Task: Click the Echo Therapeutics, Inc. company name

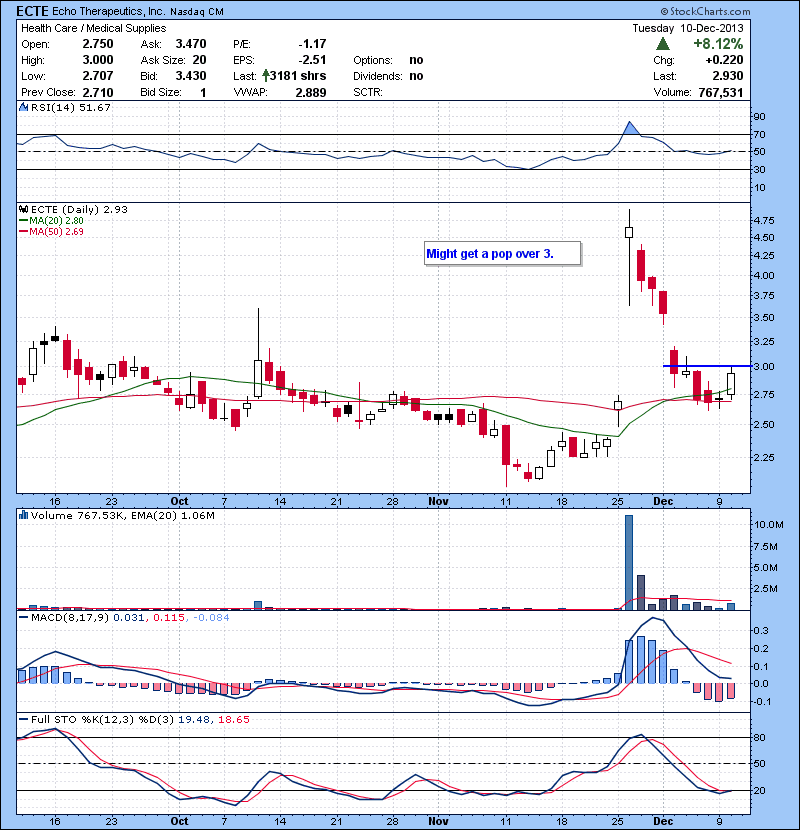Action: [x=108, y=11]
